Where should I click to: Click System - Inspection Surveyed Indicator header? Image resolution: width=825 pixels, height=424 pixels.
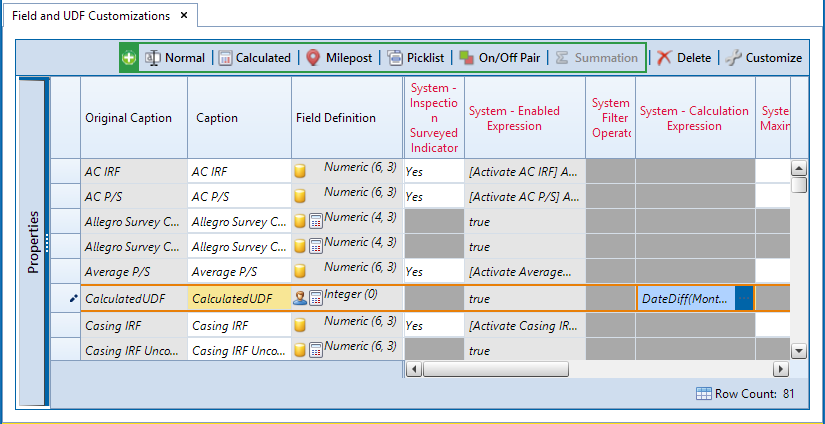(434, 118)
